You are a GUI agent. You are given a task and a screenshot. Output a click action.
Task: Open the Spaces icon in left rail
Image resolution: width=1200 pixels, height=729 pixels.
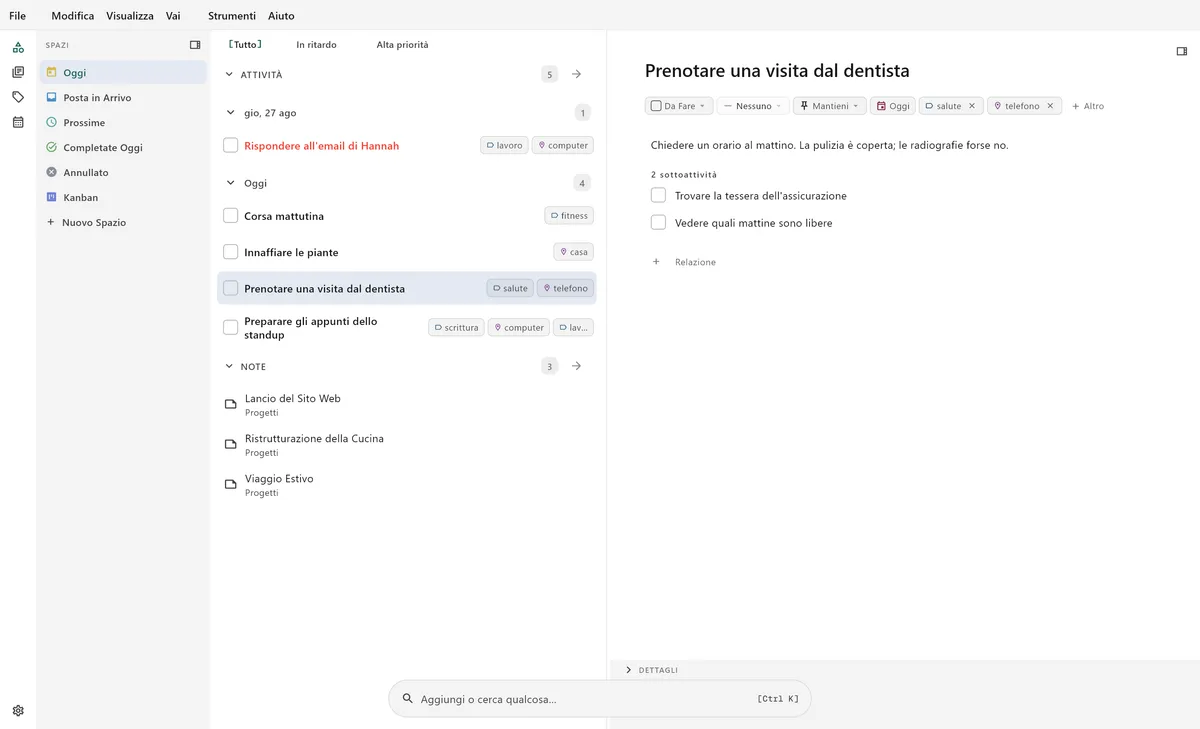pos(18,47)
